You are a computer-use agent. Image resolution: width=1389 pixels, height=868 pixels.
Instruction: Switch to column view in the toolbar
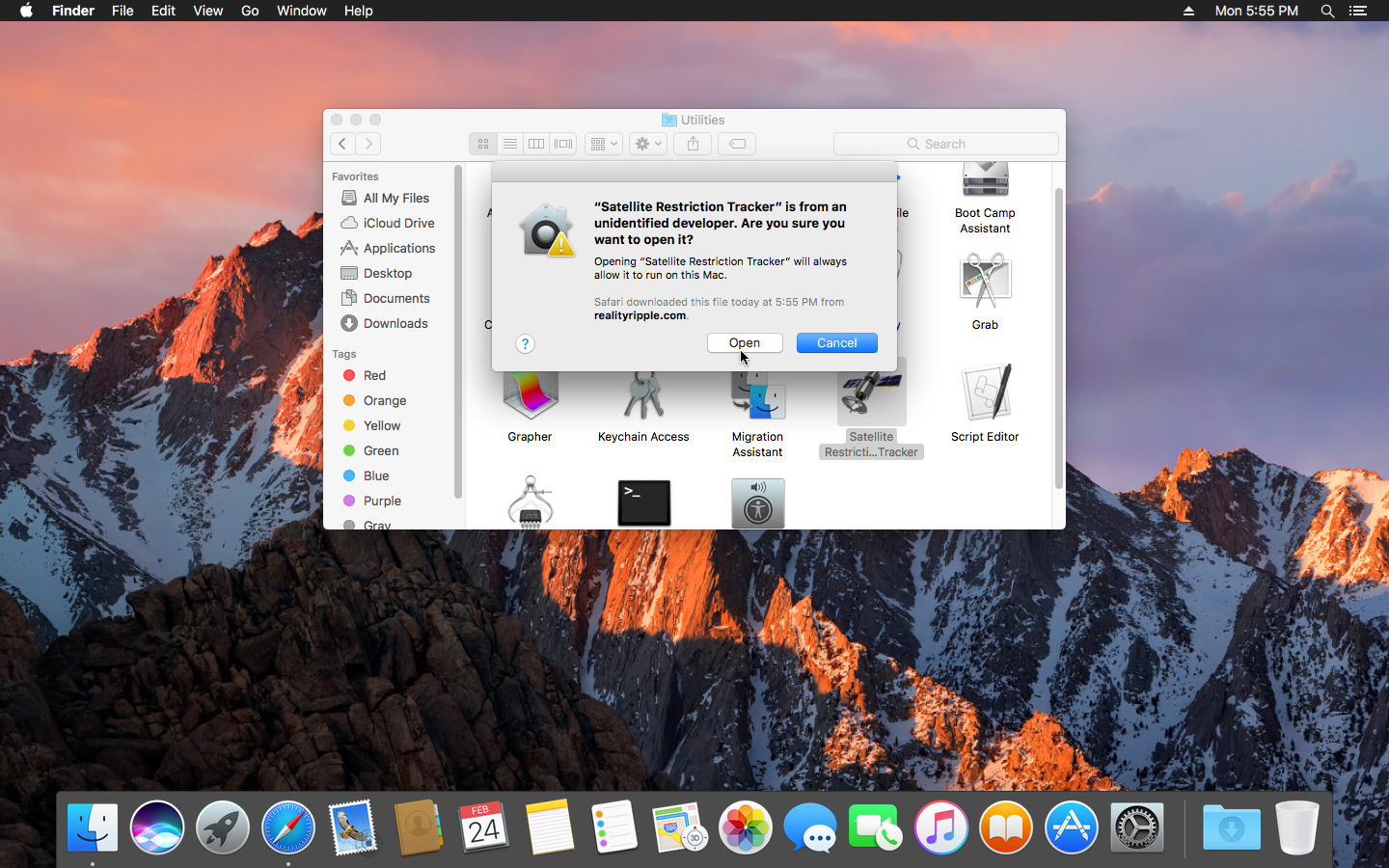(536, 143)
